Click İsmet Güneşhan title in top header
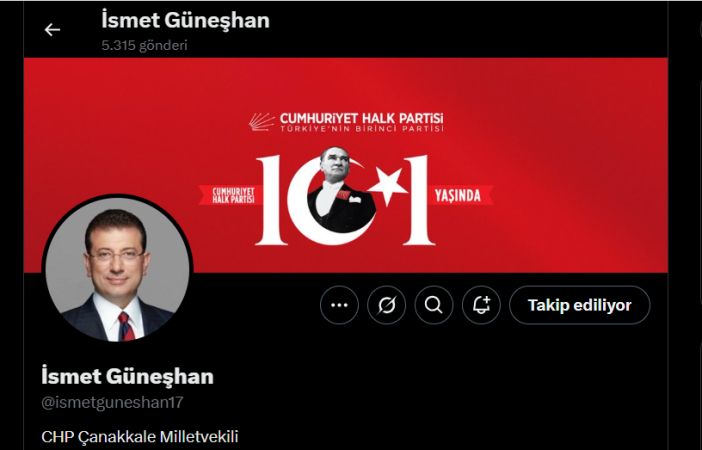The width and height of the screenshot is (702, 450). [x=185, y=21]
